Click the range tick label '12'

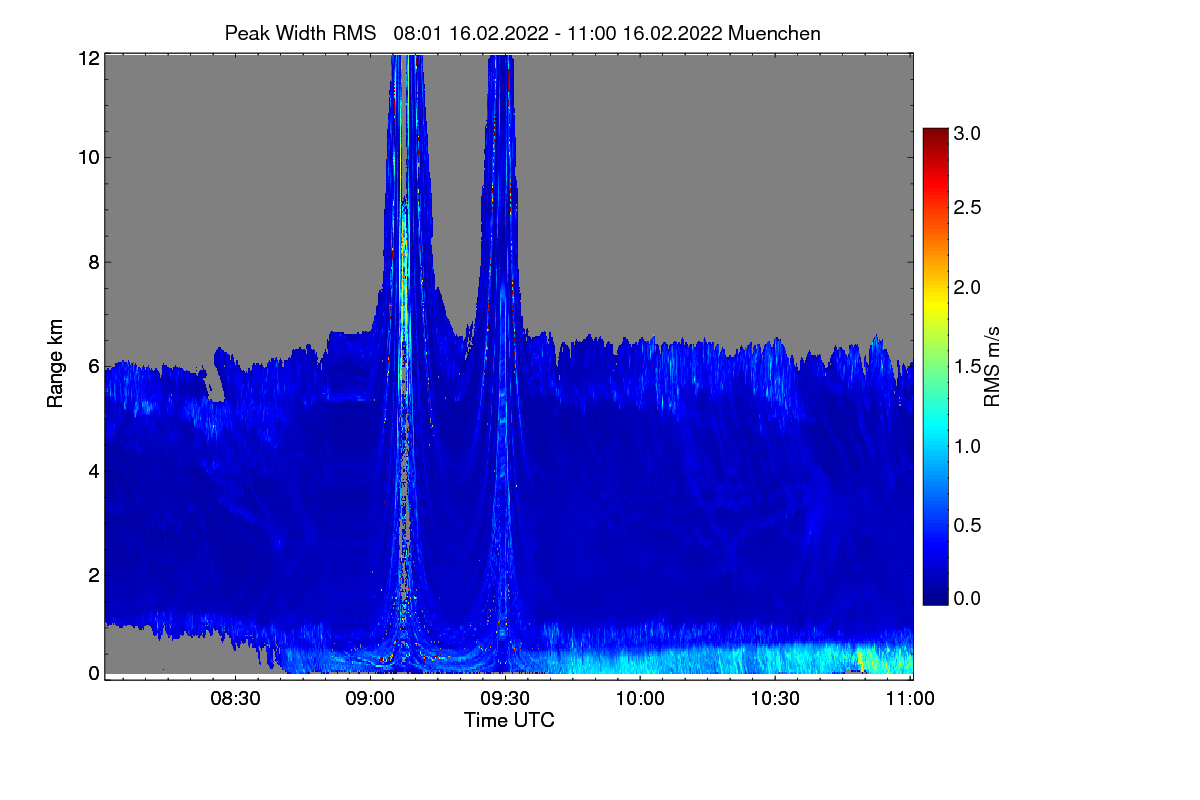(x=88, y=58)
